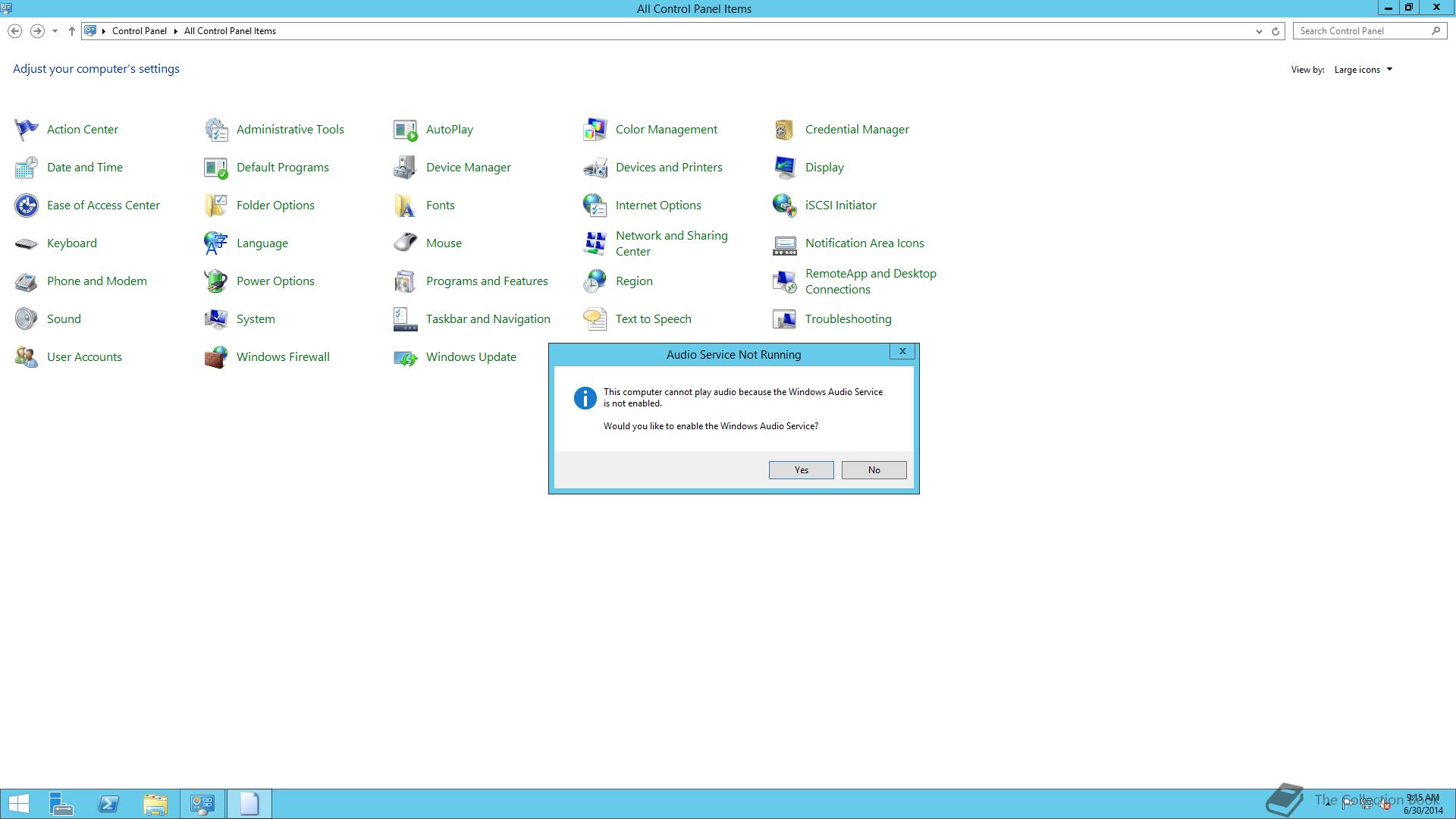Click the Display monitor icon
Image resolution: width=1456 pixels, height=819 pixels.
tap(785, 168)
